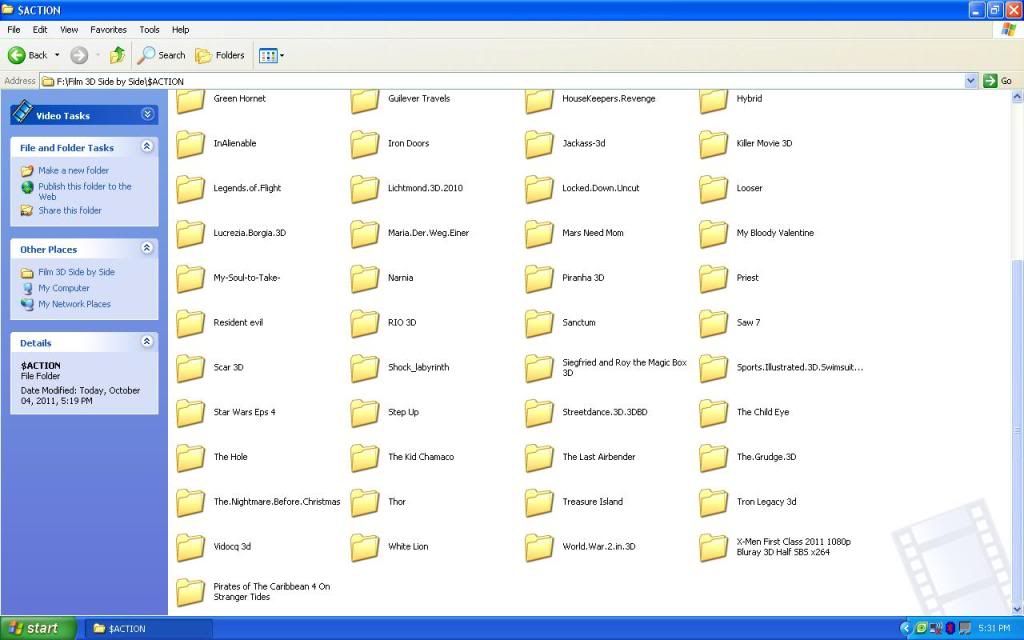Open My Network Places link
The width and height of the screenshot is (1024, 640).
coord(74,304)
